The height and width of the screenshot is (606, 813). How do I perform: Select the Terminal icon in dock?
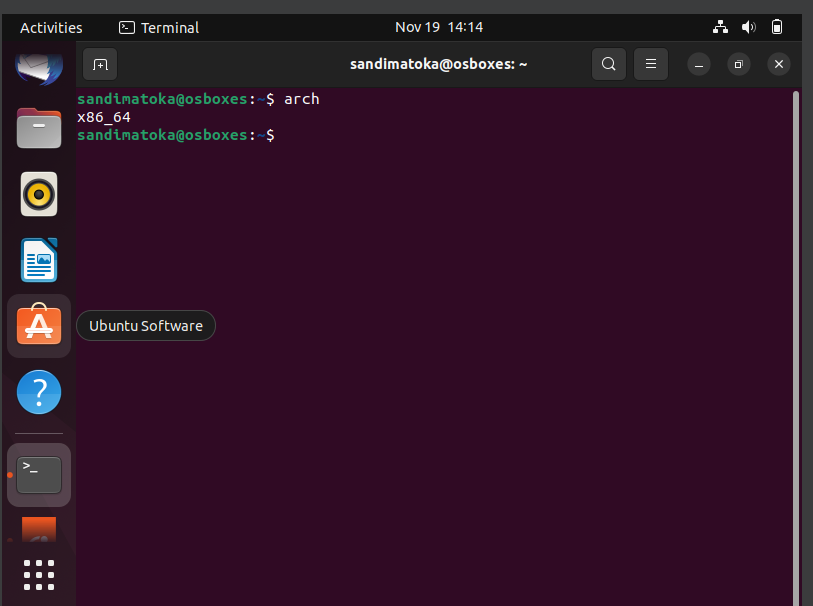[39, 475]
